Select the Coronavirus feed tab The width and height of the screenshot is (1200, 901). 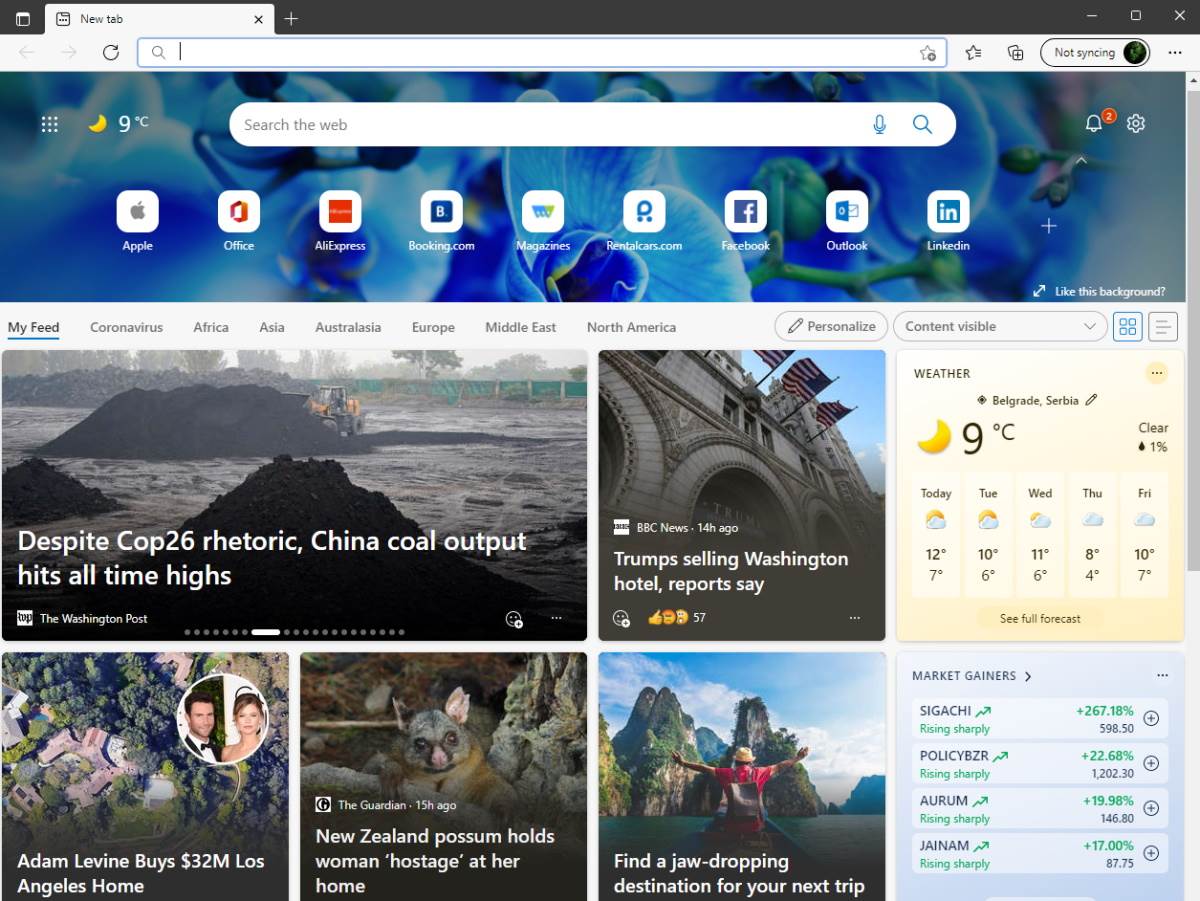126,327
